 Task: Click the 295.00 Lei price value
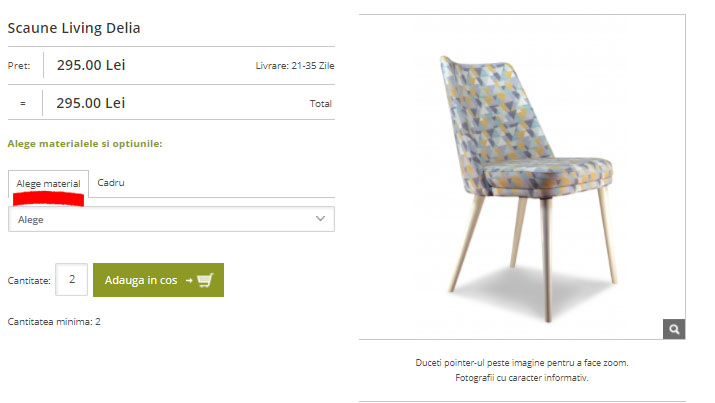click(91, 65)
